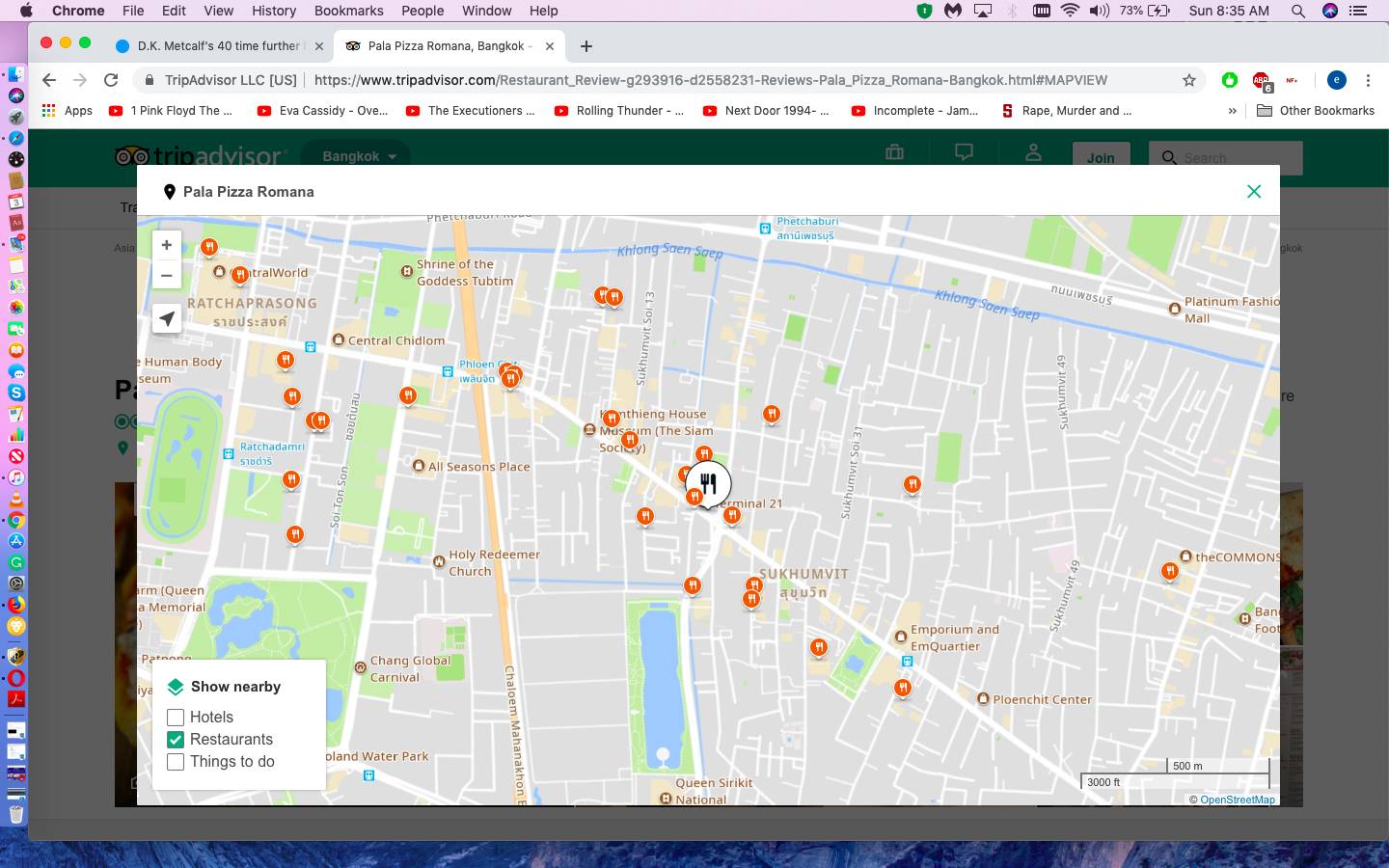Open Spotlight search in menu bar

click(1298, 11)
